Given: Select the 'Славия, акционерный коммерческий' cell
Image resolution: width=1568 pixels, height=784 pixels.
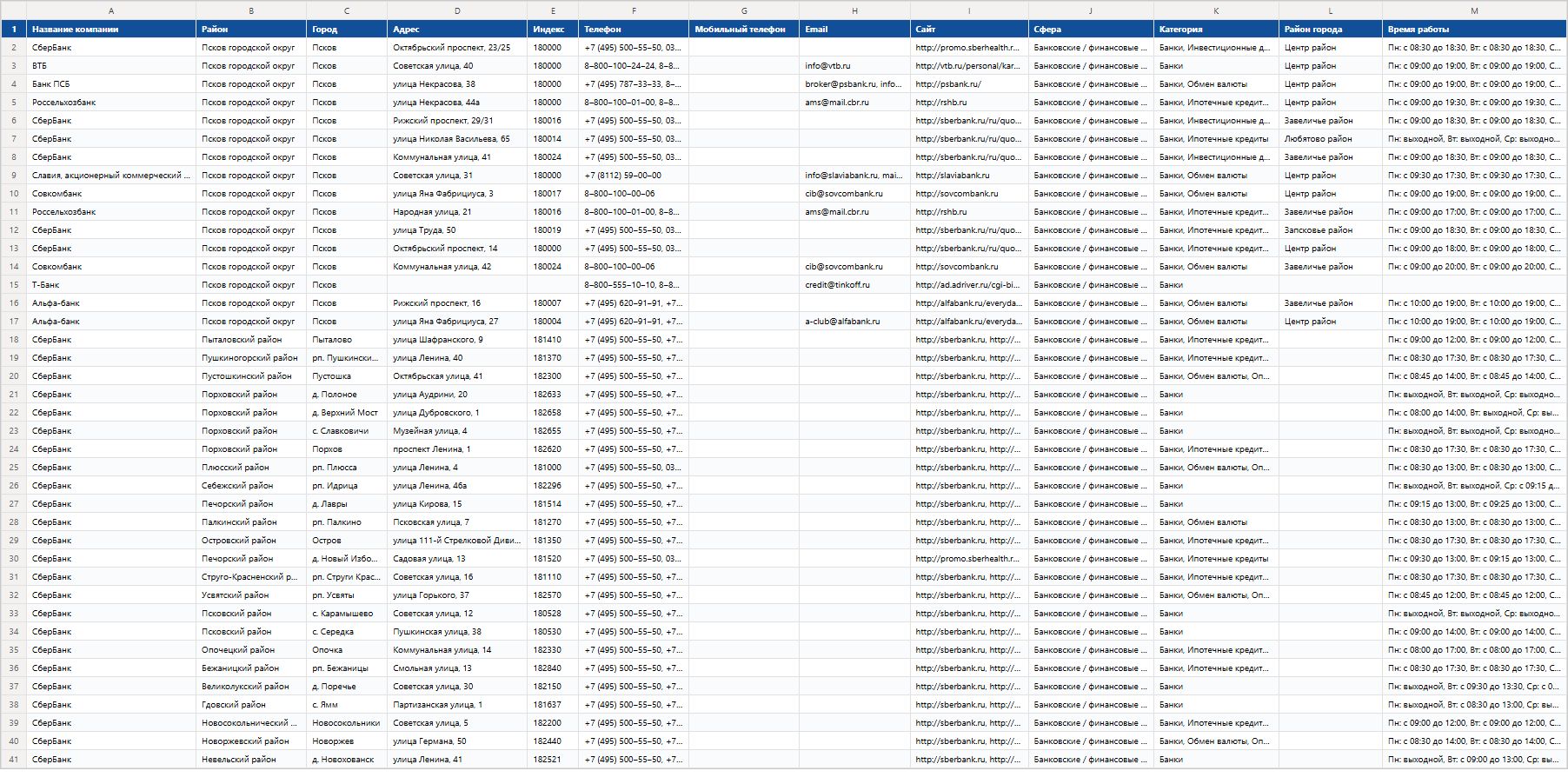Looking at the screenshot, I should click(x=111, y=176).
